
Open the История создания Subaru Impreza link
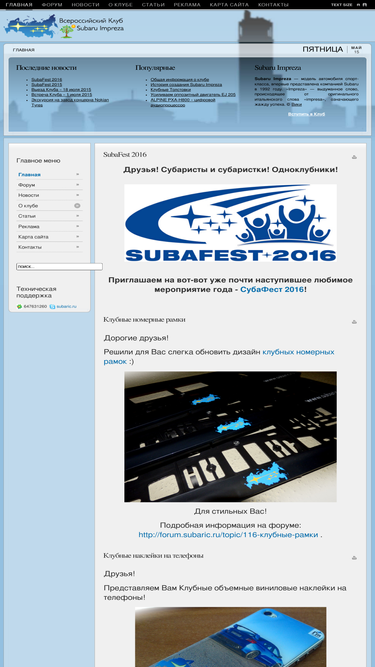click(x=186, y=85)
